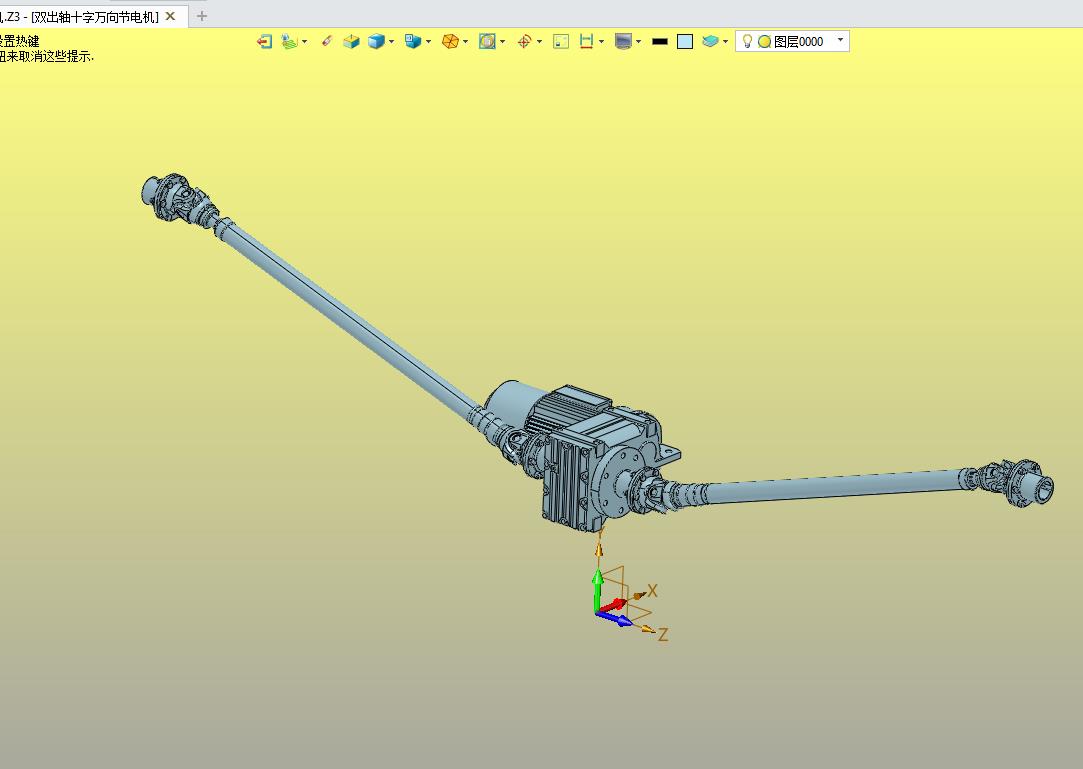The width and height of the screenshot is (1083, 769).
Task: Open the 图层0000 layer dropdown
Action: pos(841,40)
